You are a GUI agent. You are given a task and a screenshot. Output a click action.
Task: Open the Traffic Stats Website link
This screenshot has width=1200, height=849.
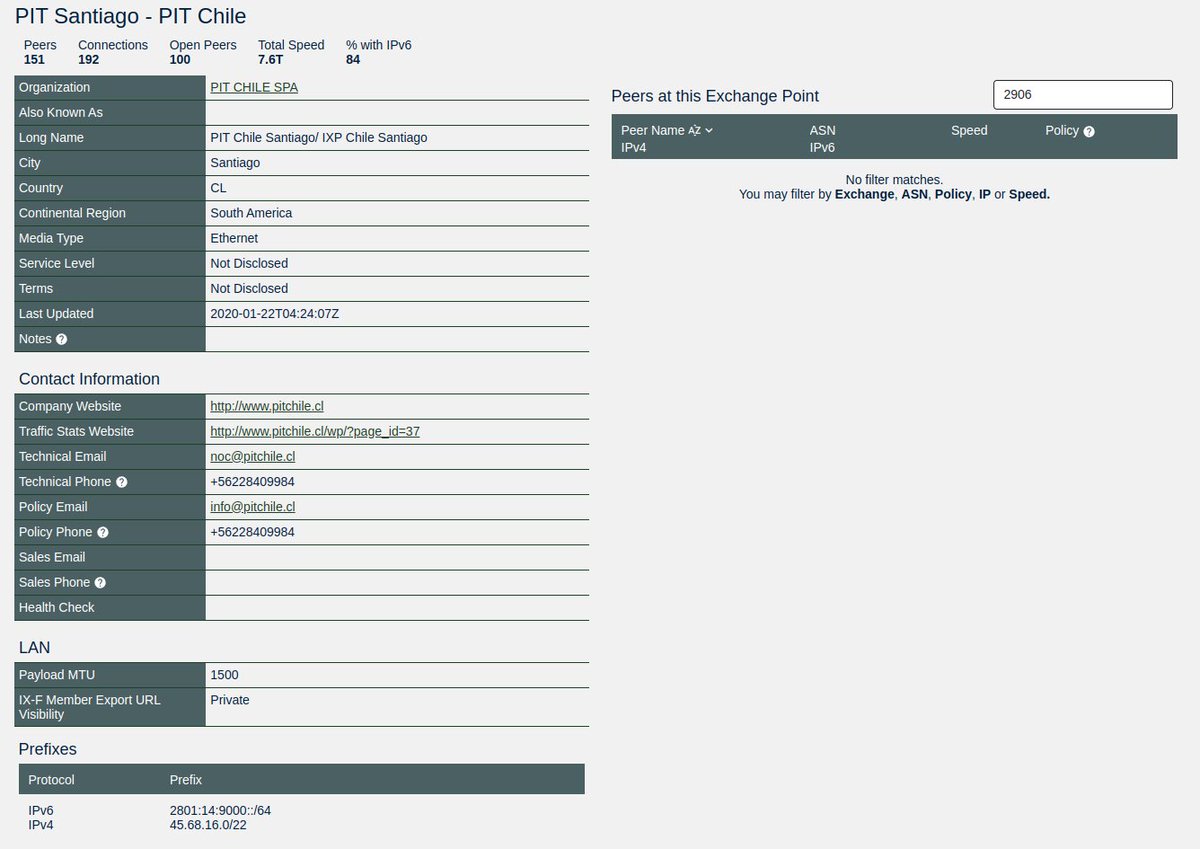pyautogui.click(x=315, y=431)
